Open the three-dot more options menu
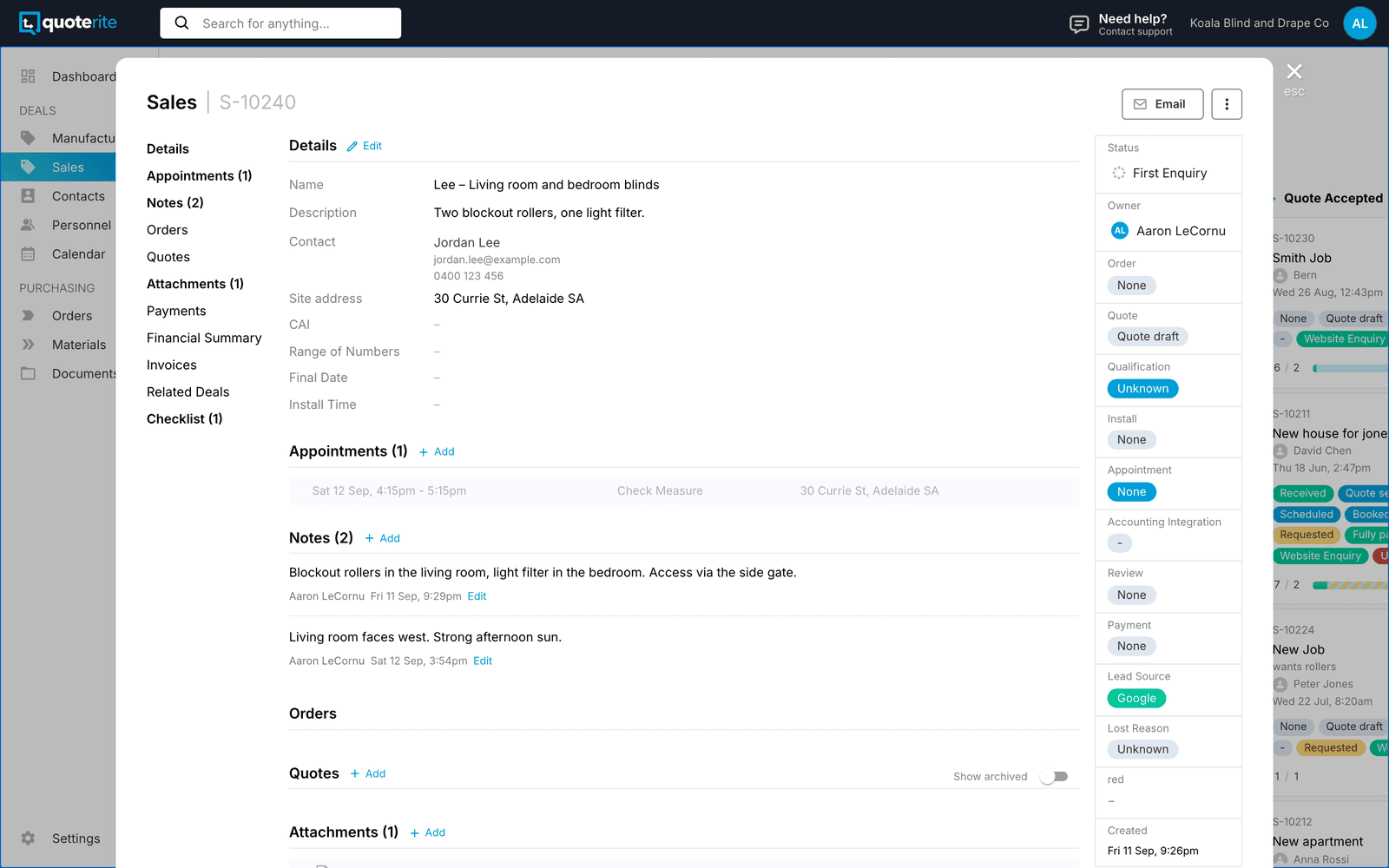The width and height of the screenshot is (1389, 868). (1227, 104)
